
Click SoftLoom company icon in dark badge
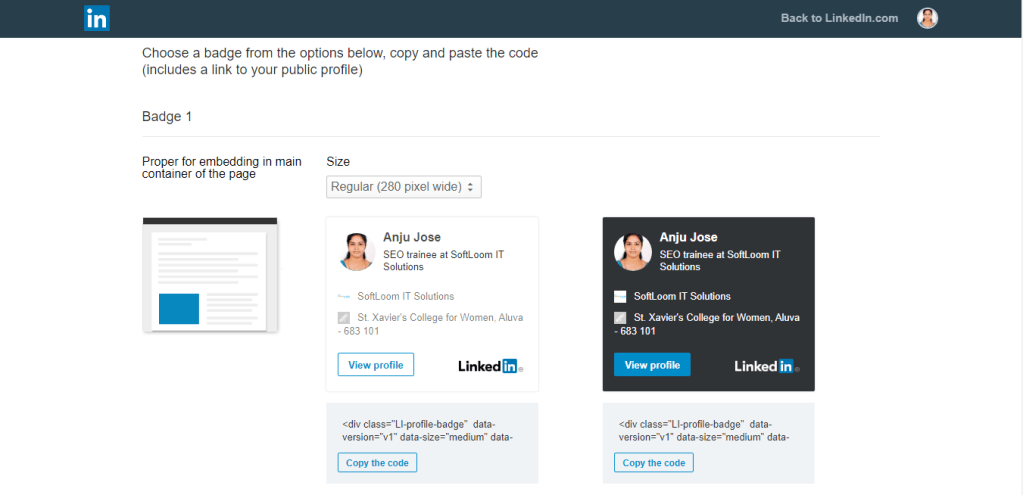point(620,296)
